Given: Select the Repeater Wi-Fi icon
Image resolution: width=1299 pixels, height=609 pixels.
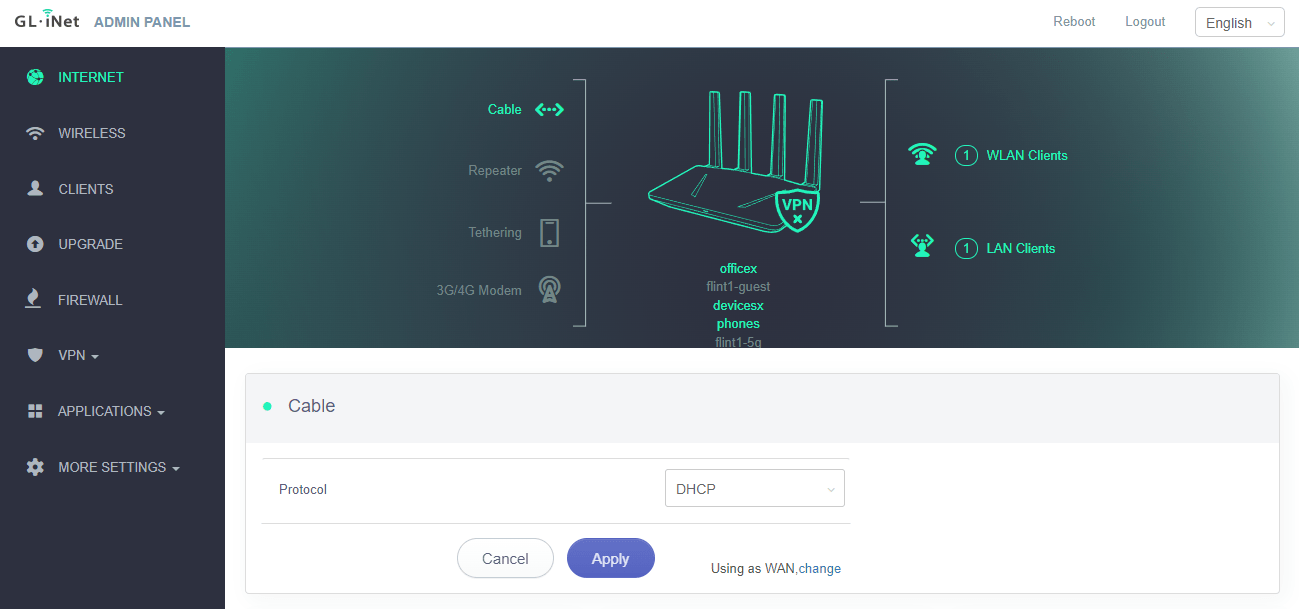Looking at the screenshot, I should (x=549, y=171).
